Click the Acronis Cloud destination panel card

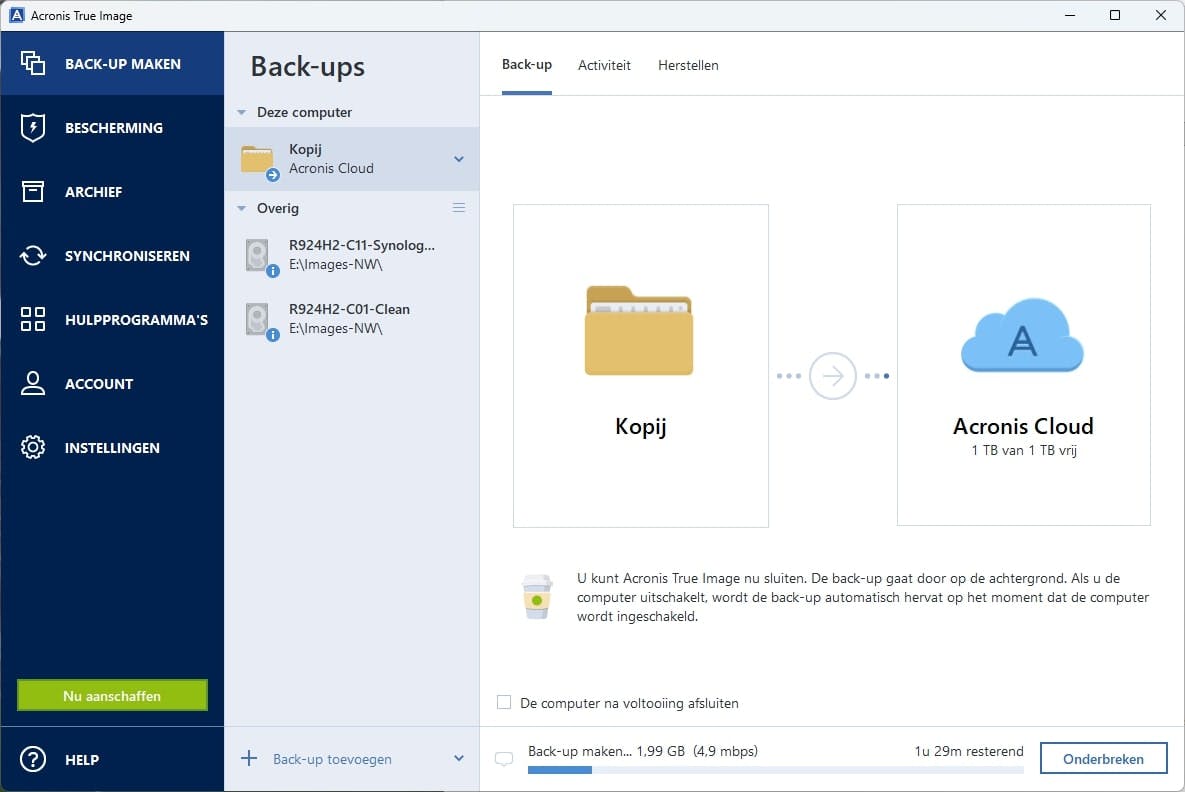coord(1023,365)
